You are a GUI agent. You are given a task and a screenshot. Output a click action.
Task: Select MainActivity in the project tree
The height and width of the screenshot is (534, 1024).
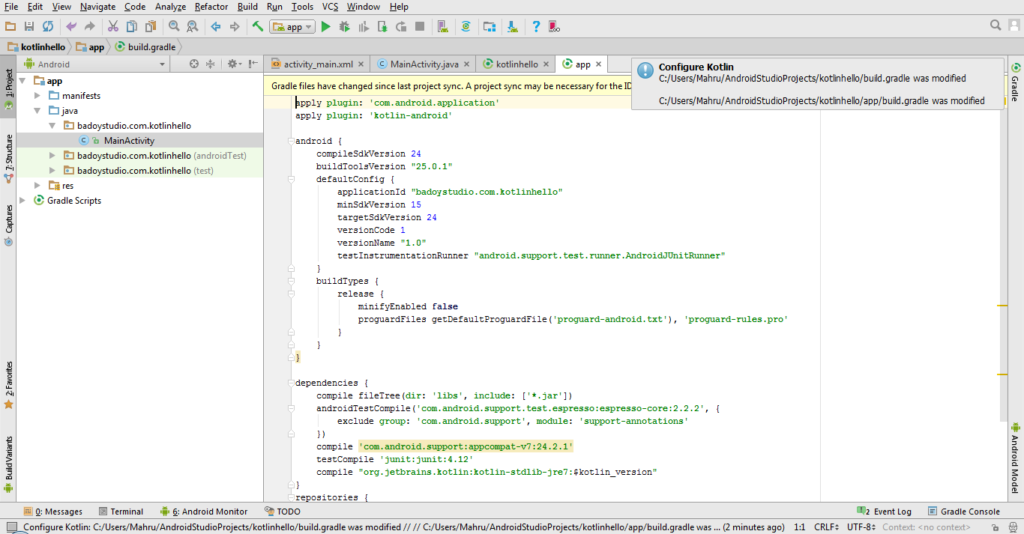128,141
